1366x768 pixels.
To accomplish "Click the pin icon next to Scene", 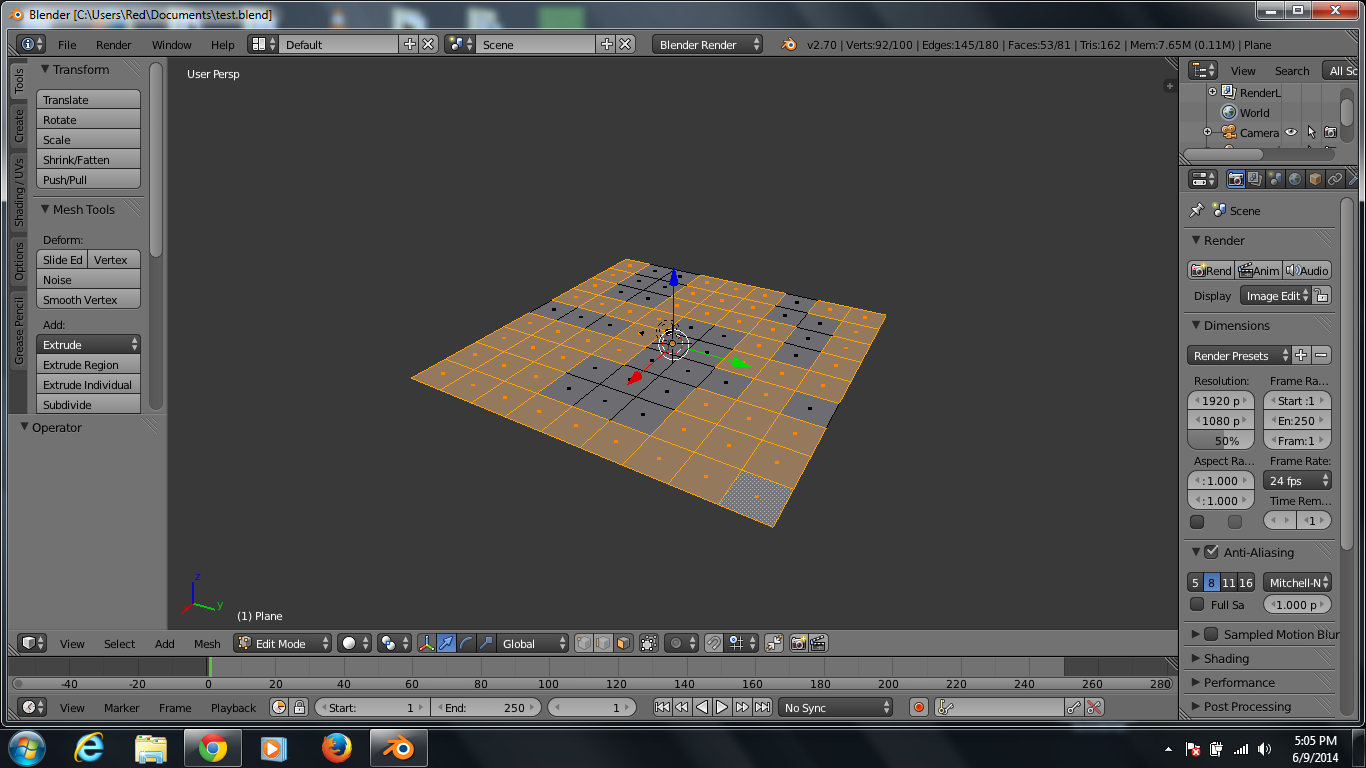I will coord(1196,210).
